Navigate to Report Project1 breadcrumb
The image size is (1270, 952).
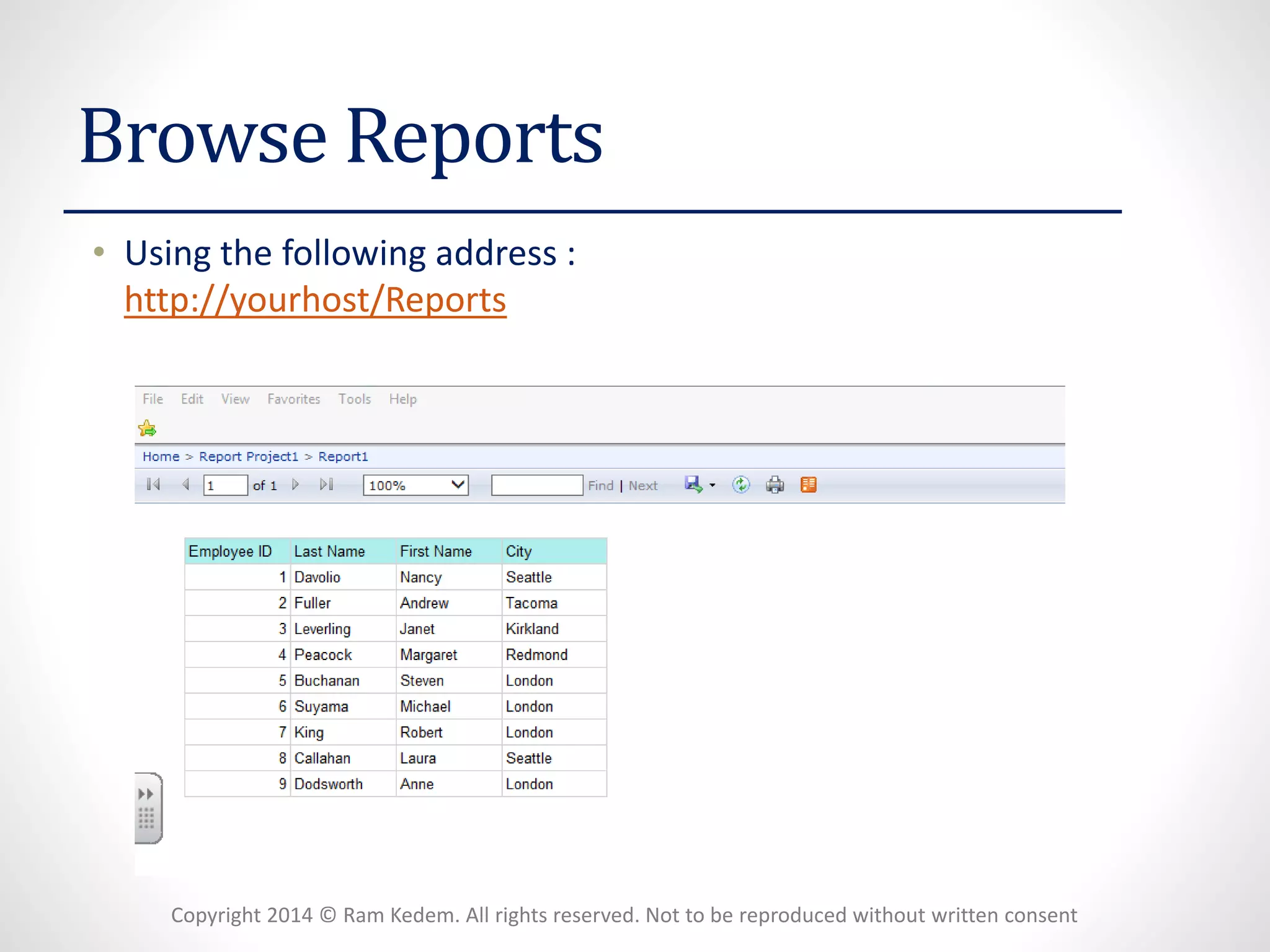(x=249, y=457)
